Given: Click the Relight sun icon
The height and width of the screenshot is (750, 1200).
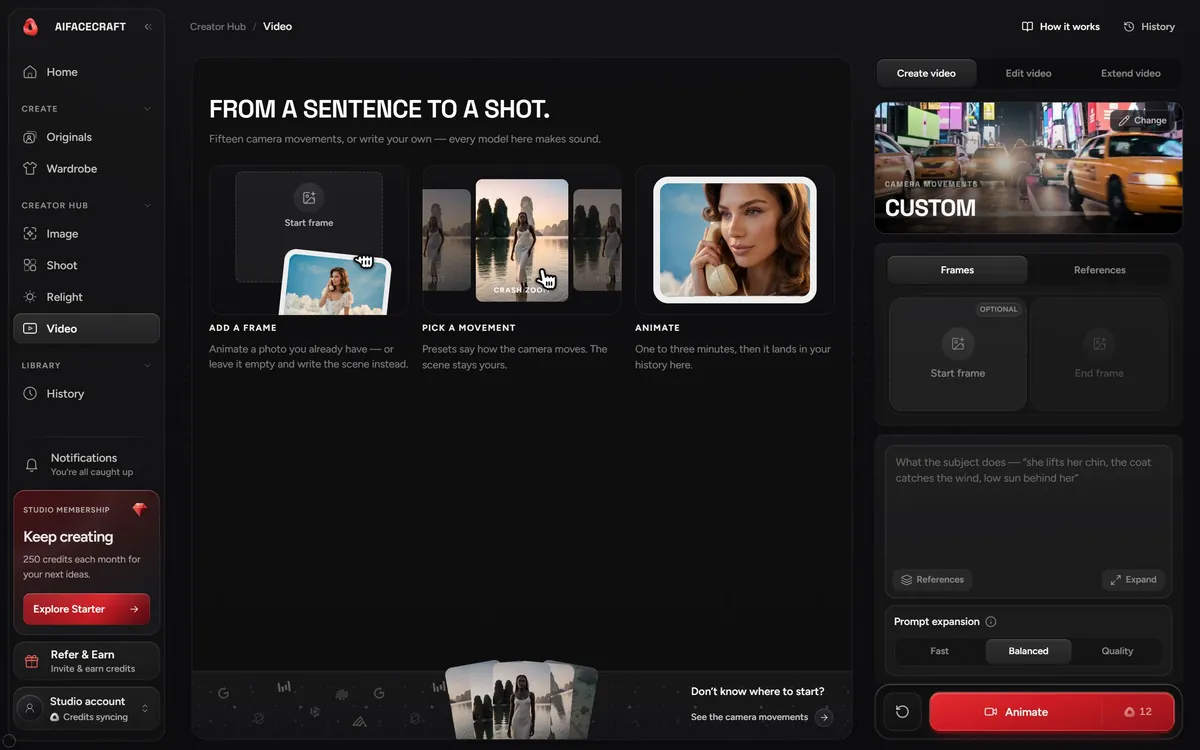Looking at the screenshot, I should 30,297.
